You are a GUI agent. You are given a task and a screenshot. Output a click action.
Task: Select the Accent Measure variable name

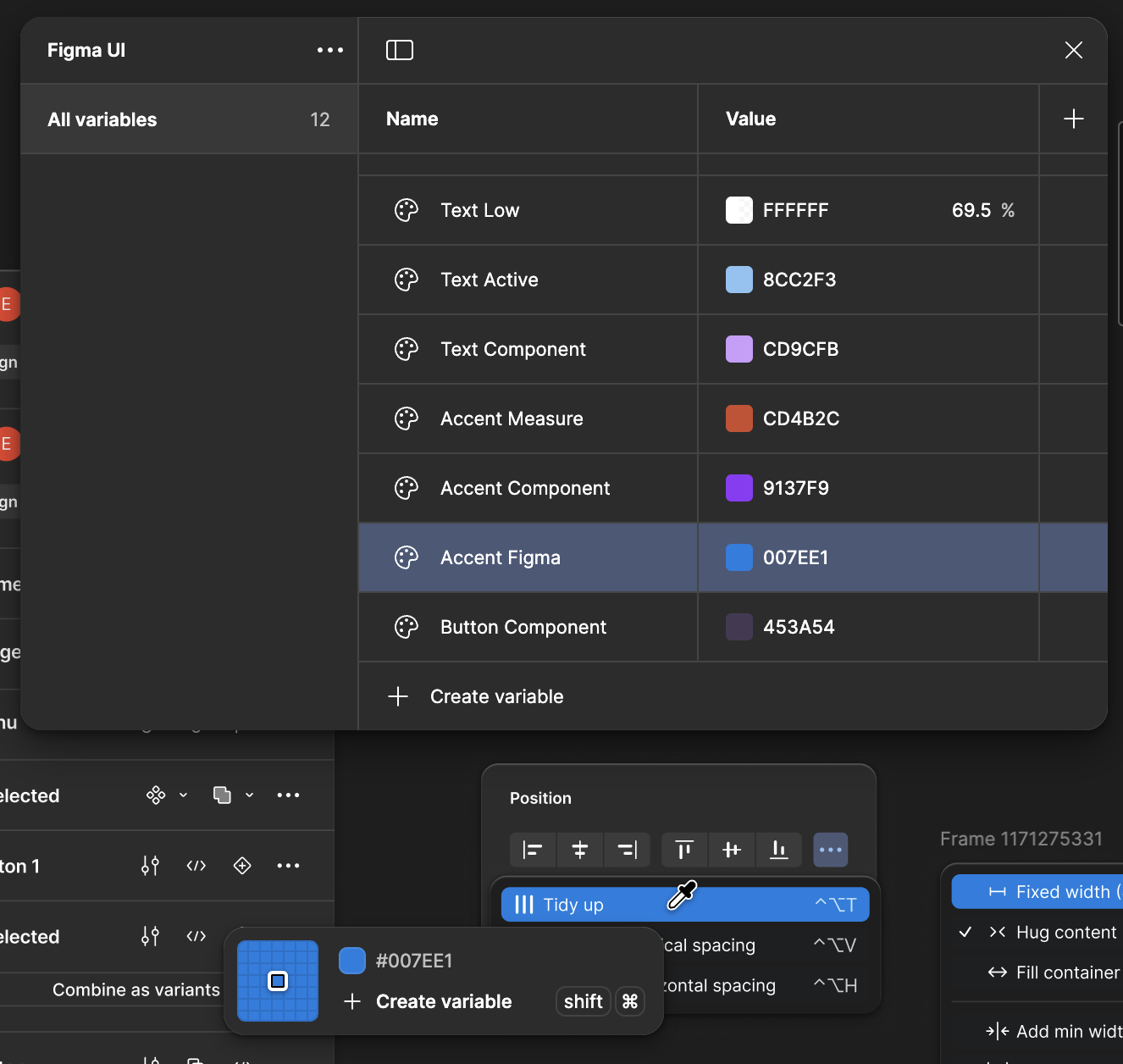[x=512, y=418]
